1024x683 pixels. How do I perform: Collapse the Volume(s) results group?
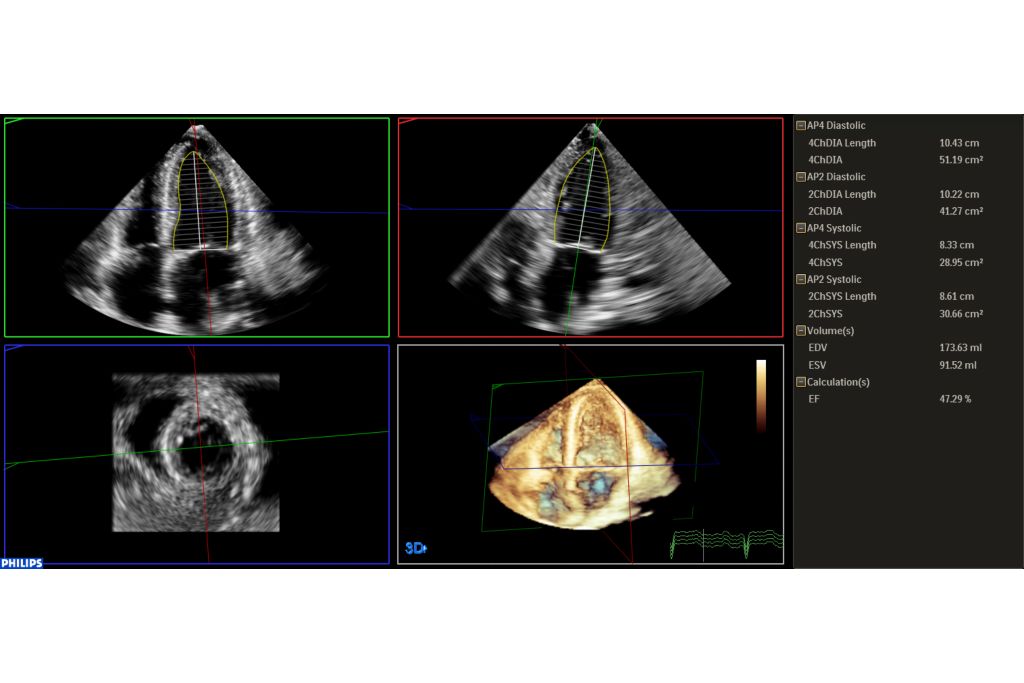tap(801, 331)
